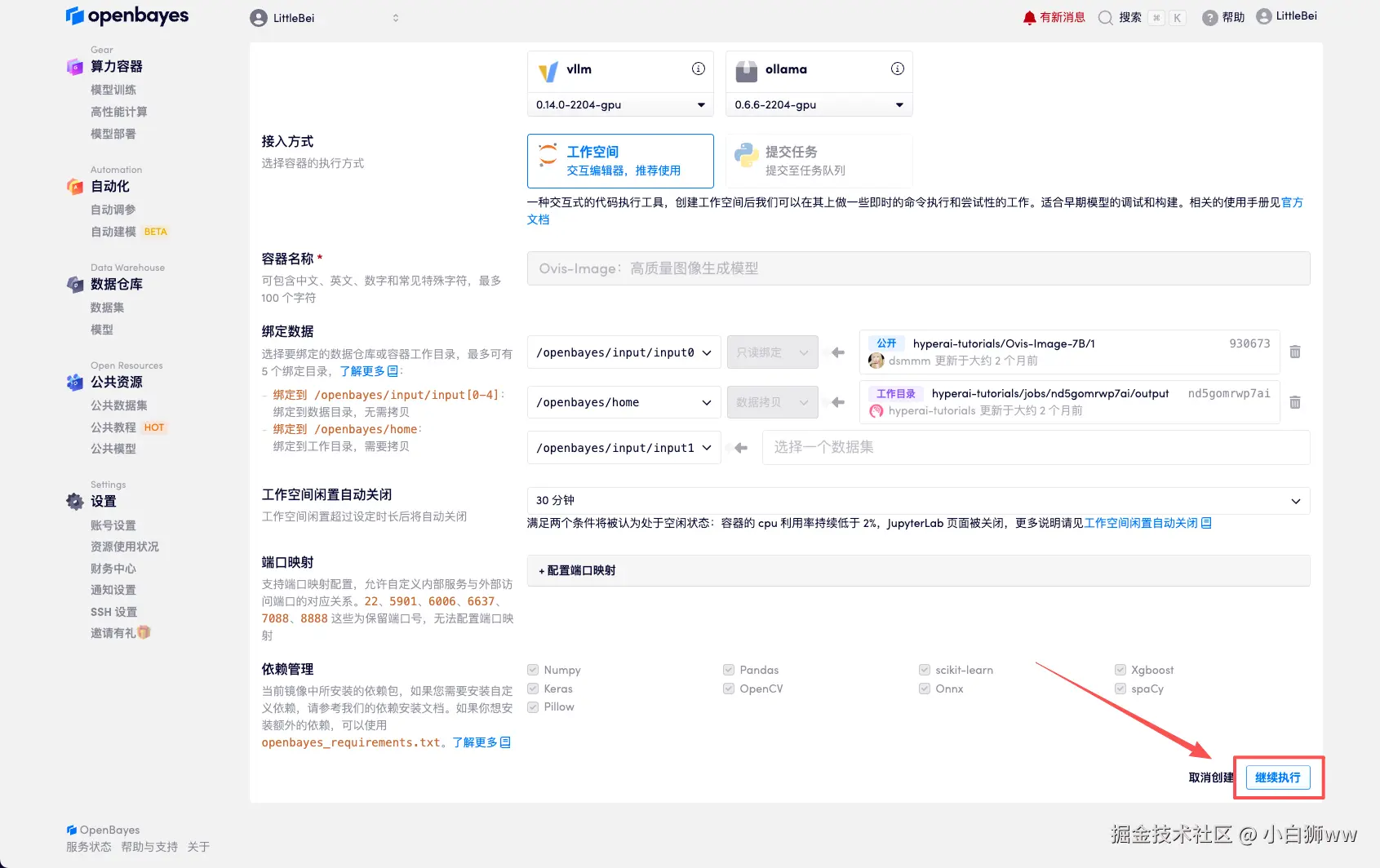This screenshot has height=868, width=1380.
Task: Click the 取消创建 button
Action: pyautogui.click(x=1211, y=777)
